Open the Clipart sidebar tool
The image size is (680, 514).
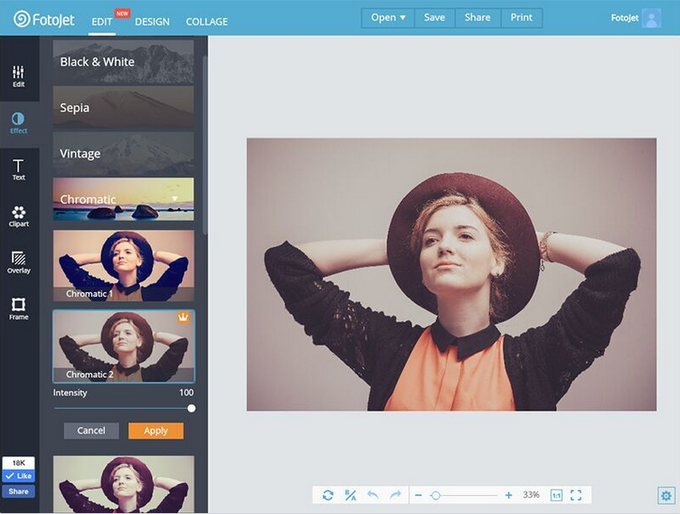tap(19, 216)
